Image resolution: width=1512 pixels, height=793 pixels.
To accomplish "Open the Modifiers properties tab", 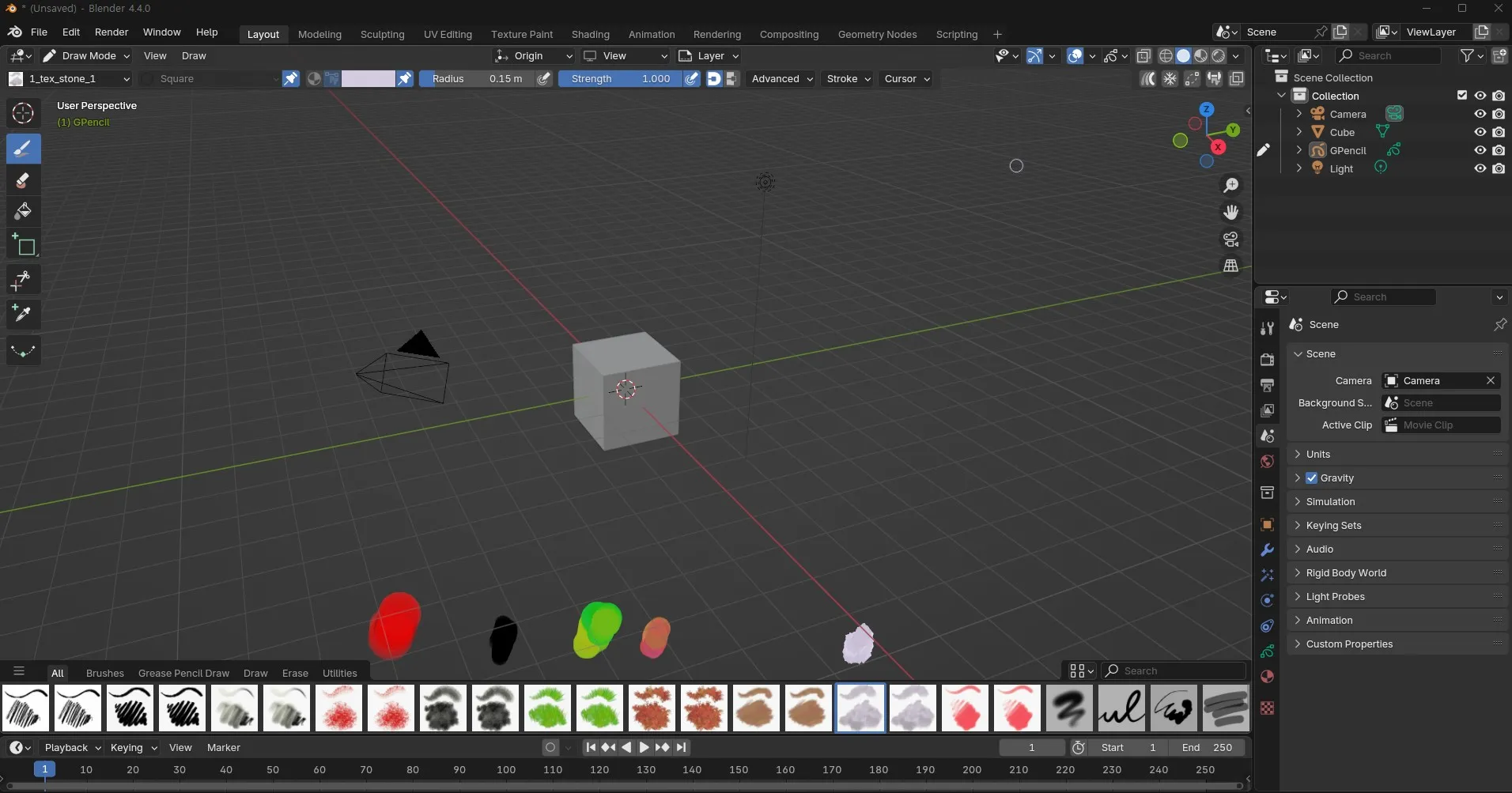I will (x=1267, y=549).
